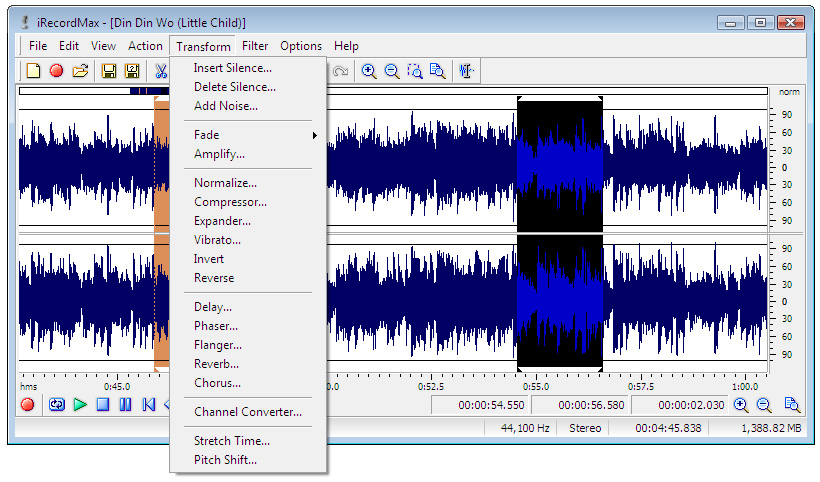This screenshot has width=820, height=482.
Task: Click the top toolbar Zoom Out magnifier
Action: (392, 71)
